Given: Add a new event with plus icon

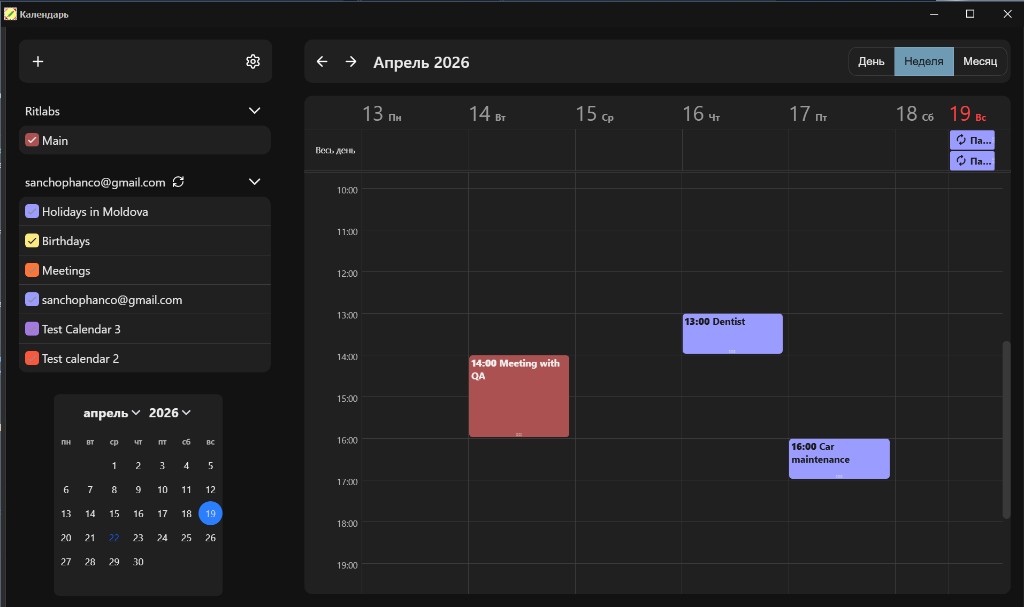Looking at the screenshot, I should tap(38, 61).
